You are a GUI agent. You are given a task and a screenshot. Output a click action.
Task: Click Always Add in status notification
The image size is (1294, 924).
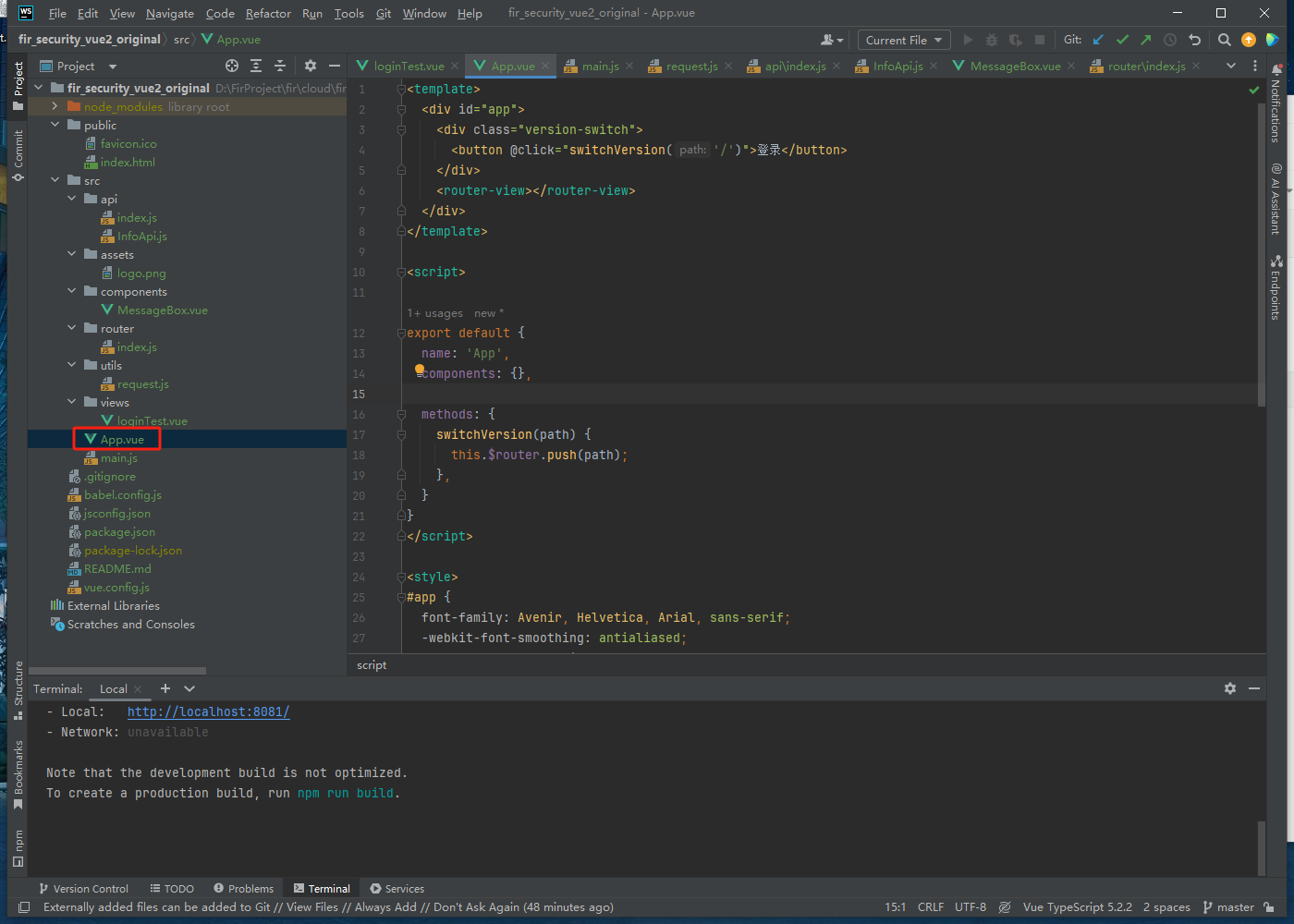pos(385,907)
